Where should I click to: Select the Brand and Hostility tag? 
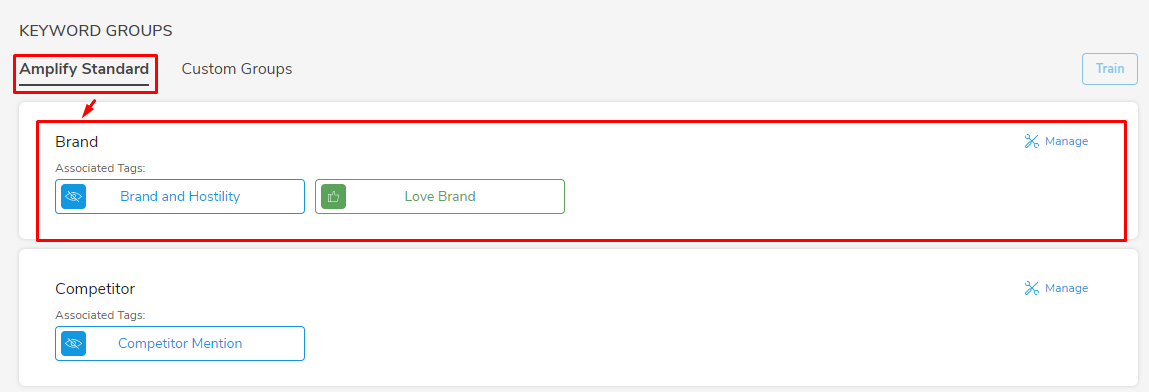click(x=180, y=196)
